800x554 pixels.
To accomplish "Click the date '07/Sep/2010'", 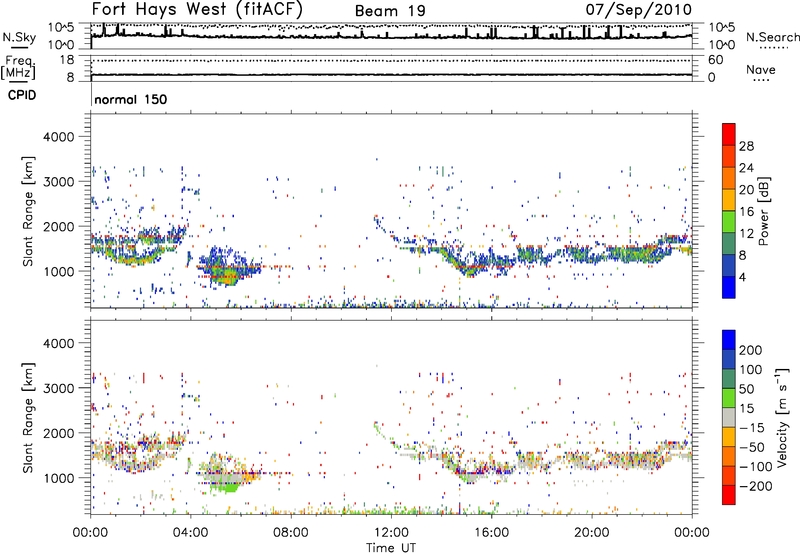I will [638, 9].
